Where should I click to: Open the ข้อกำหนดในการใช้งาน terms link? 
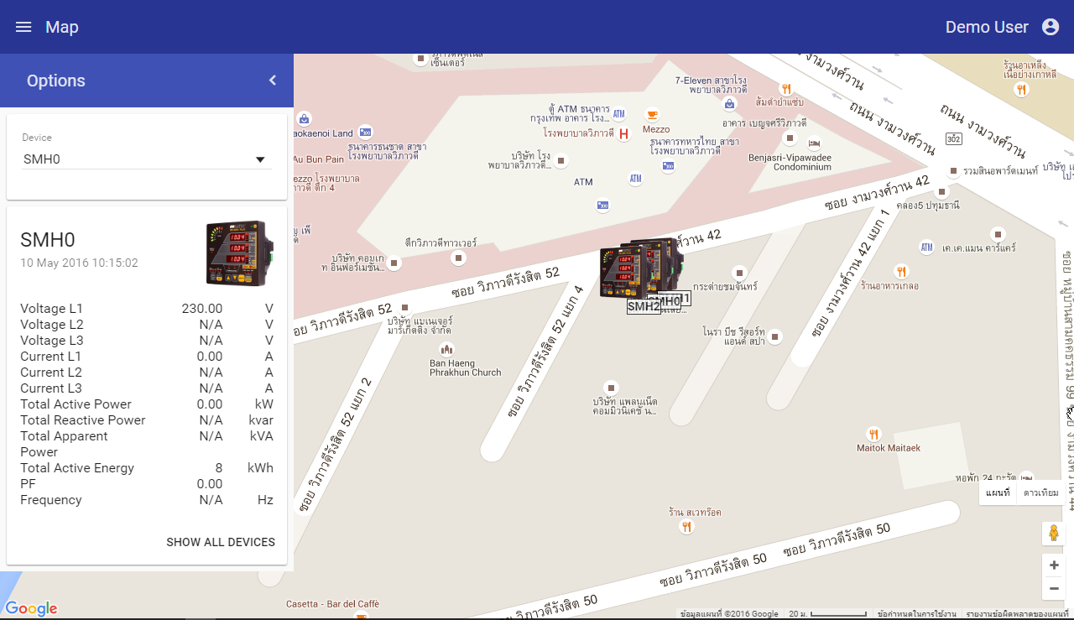(x=916, y=613)
